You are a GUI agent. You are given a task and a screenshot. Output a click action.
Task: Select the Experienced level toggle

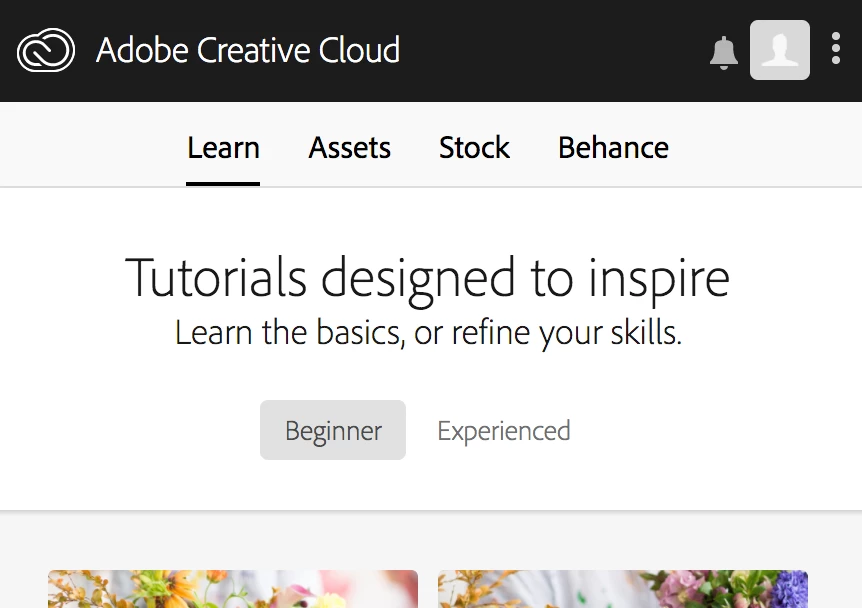[x=504, y=430]
